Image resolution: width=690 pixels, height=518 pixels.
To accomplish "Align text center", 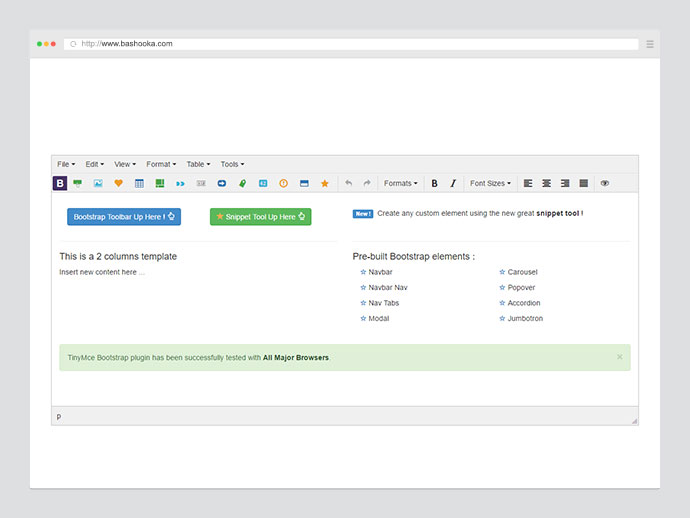I will tap(547, 183).
